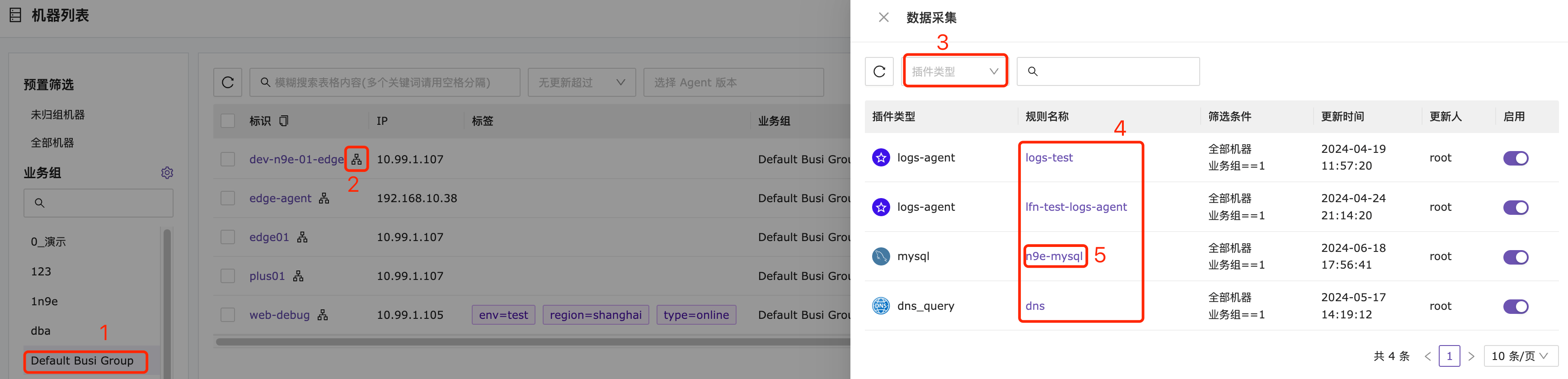Click the mysql plugin icon
This screenshot has width=1568, height=379.
coord(881,256)
